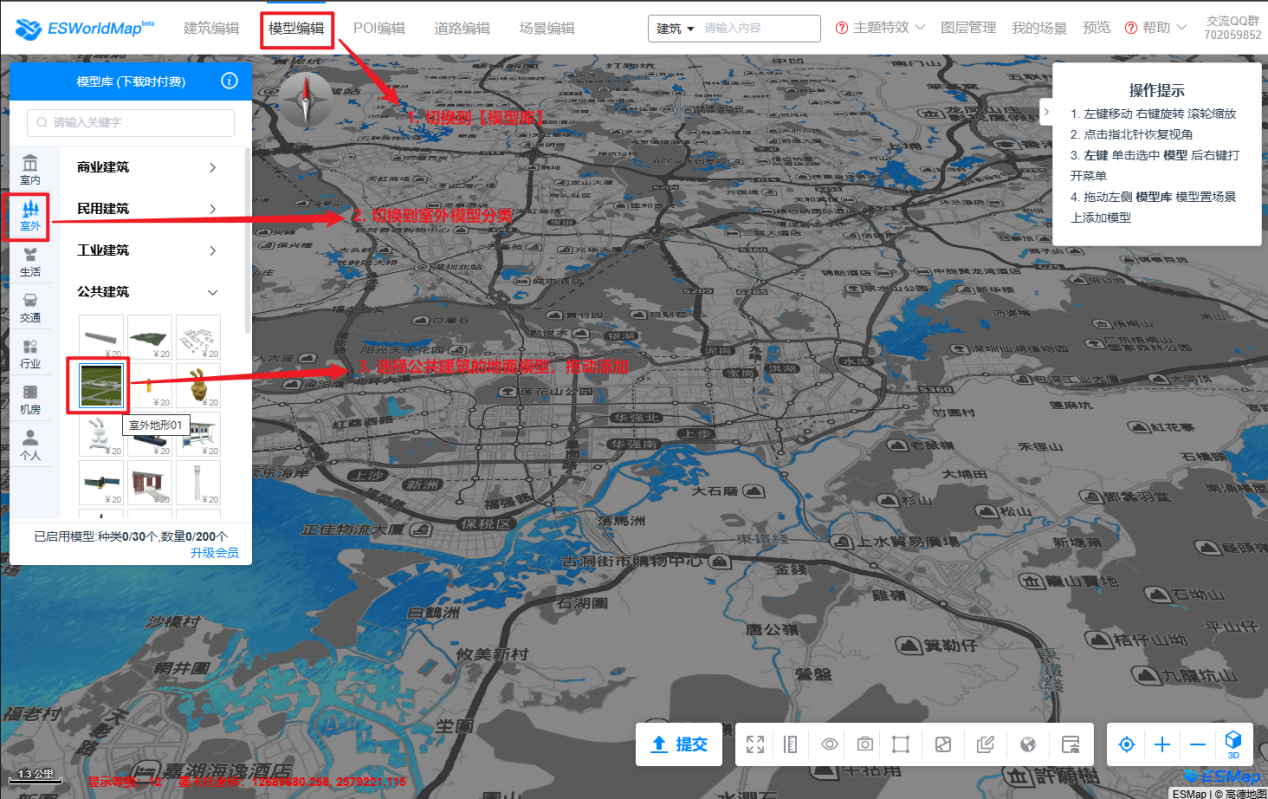Image resolution: width=1268 pixels, height=799 pixels.
Task: Open the 主题特效 dropdown menu
Action: tap(888, 28)
